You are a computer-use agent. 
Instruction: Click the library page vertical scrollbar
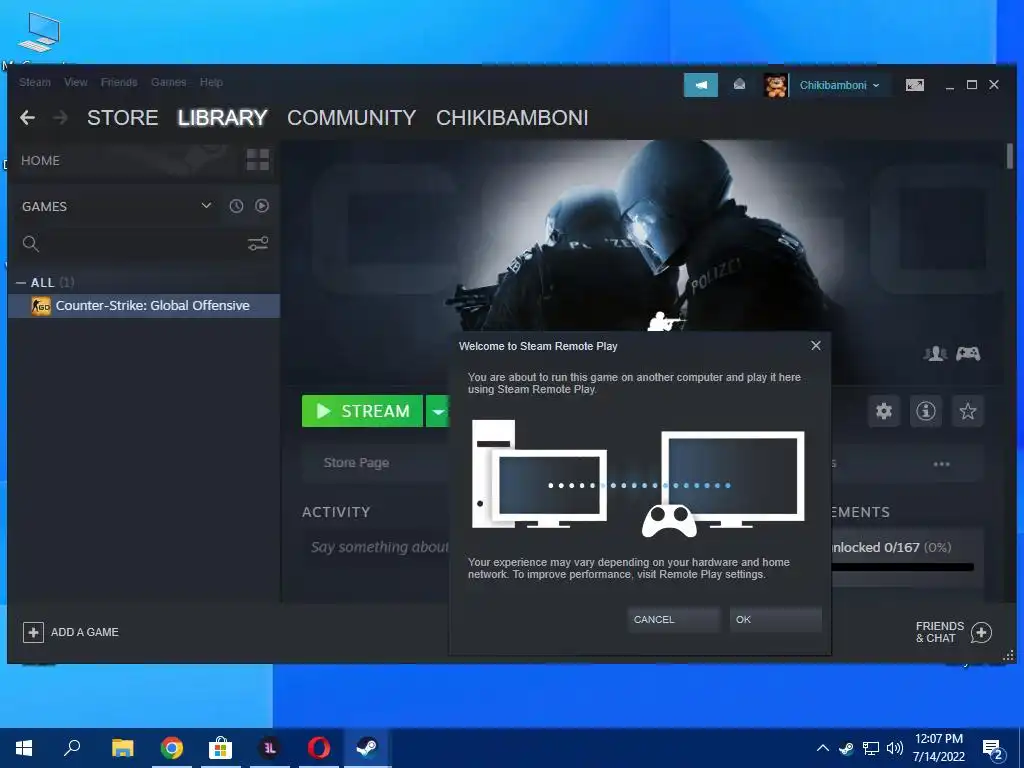click(1010, 157)
